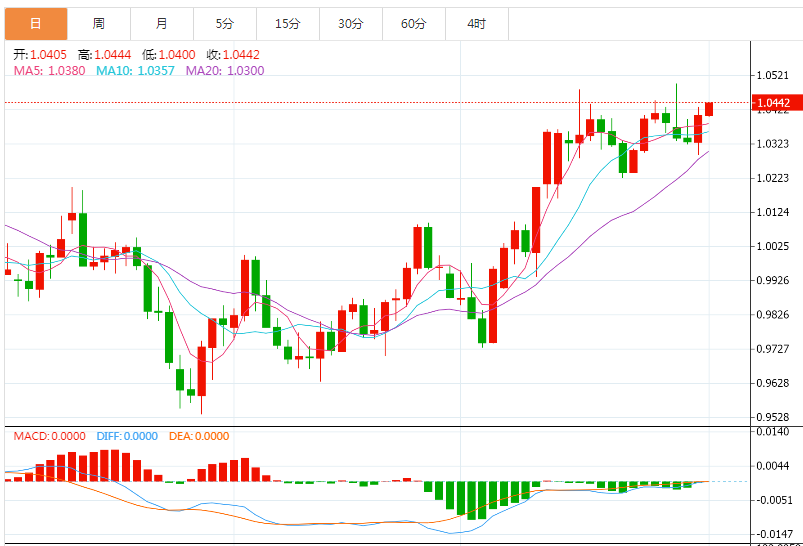Click the 0.0140 MACD axis label
The height and width of the screenshot is (546, 803).
pyautogui.click(x=773, y=432)
